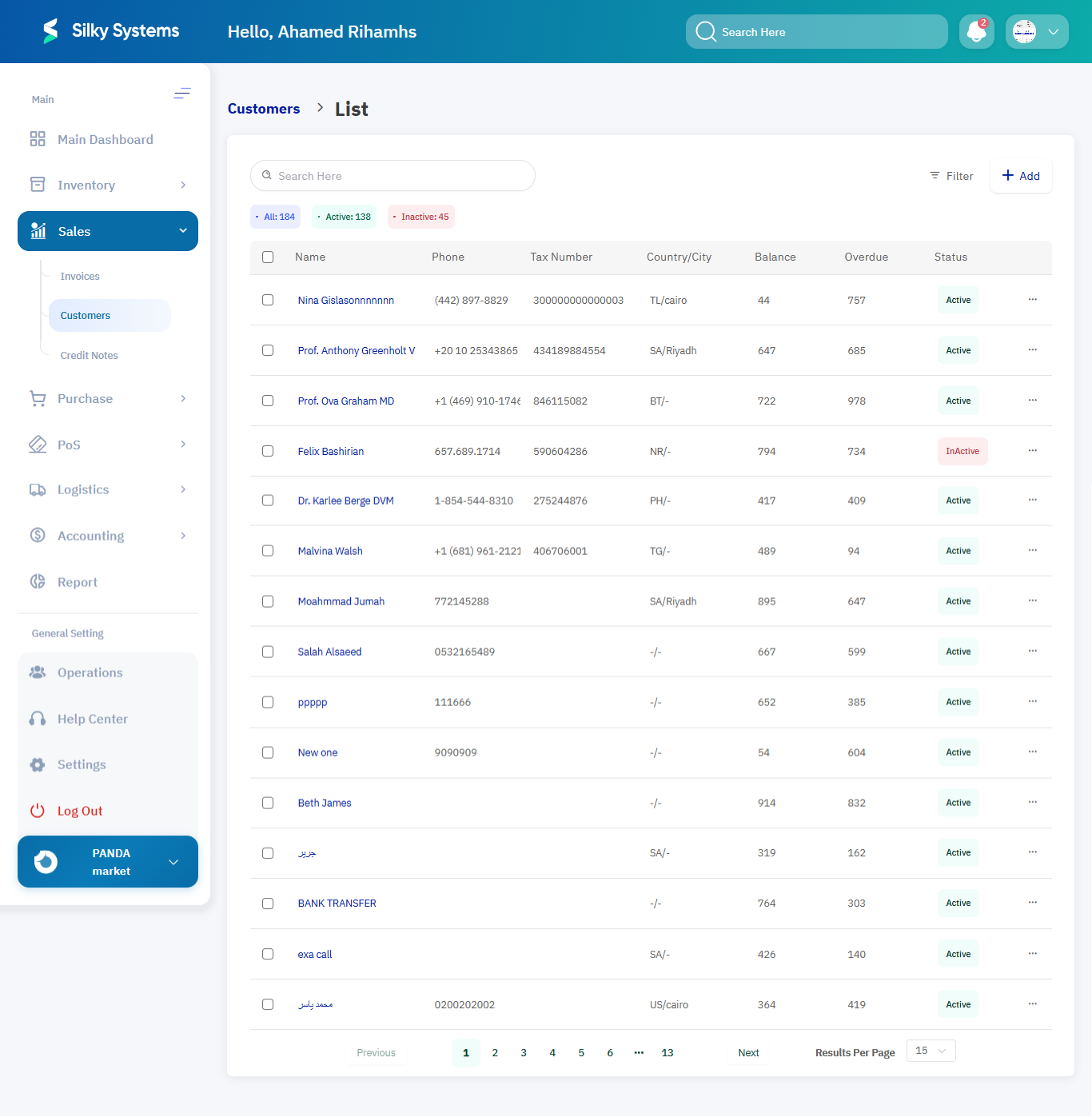
Task: Collapse the Sales menu chevron
Action: pos(182,231)
